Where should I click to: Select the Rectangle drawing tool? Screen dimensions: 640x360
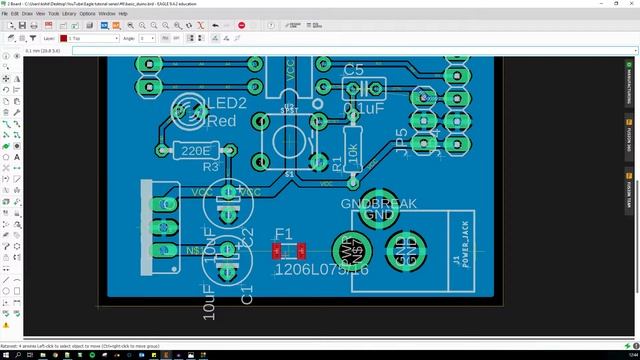click(x=17, y=291)
